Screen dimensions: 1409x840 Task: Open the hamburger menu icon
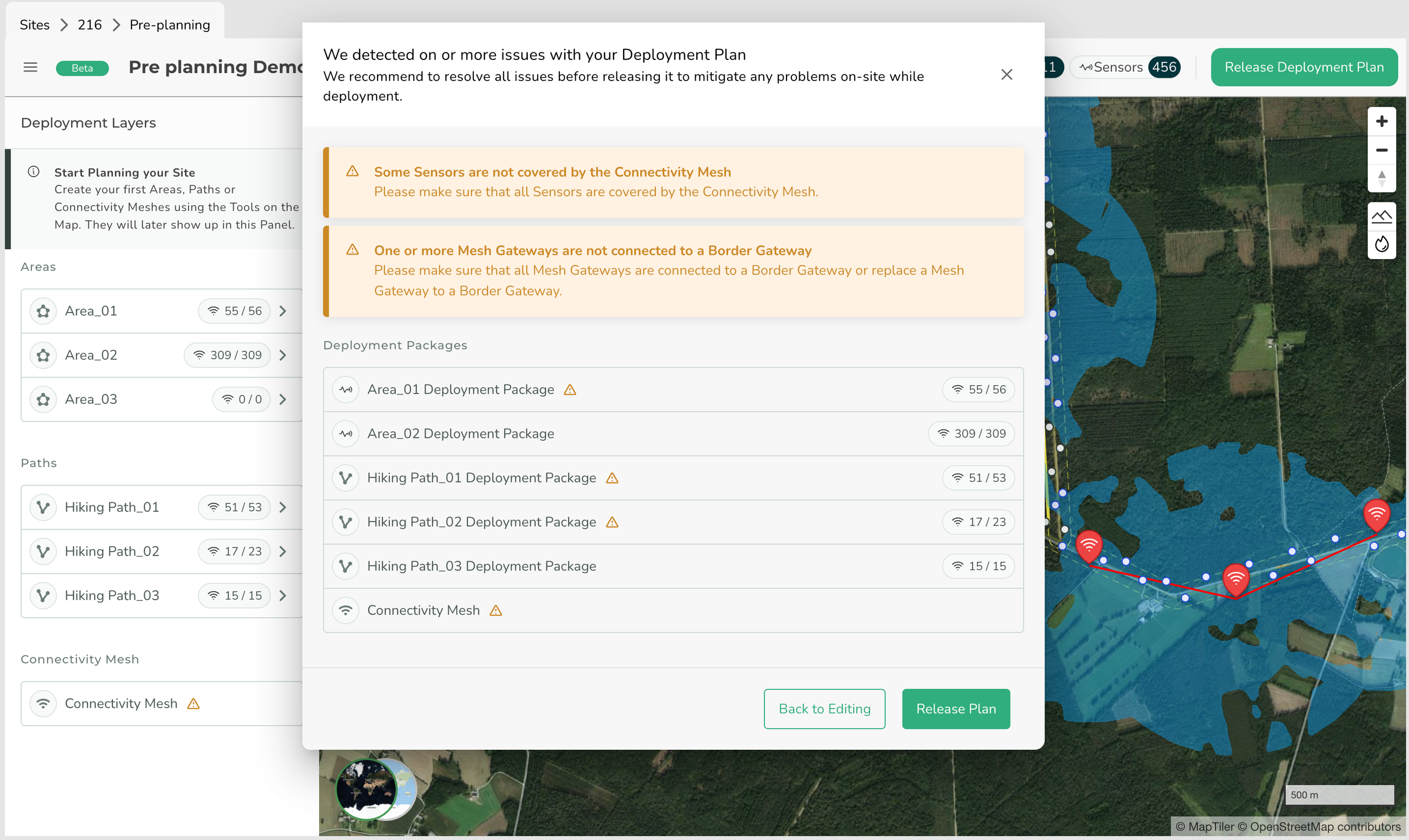pos(30,67)
